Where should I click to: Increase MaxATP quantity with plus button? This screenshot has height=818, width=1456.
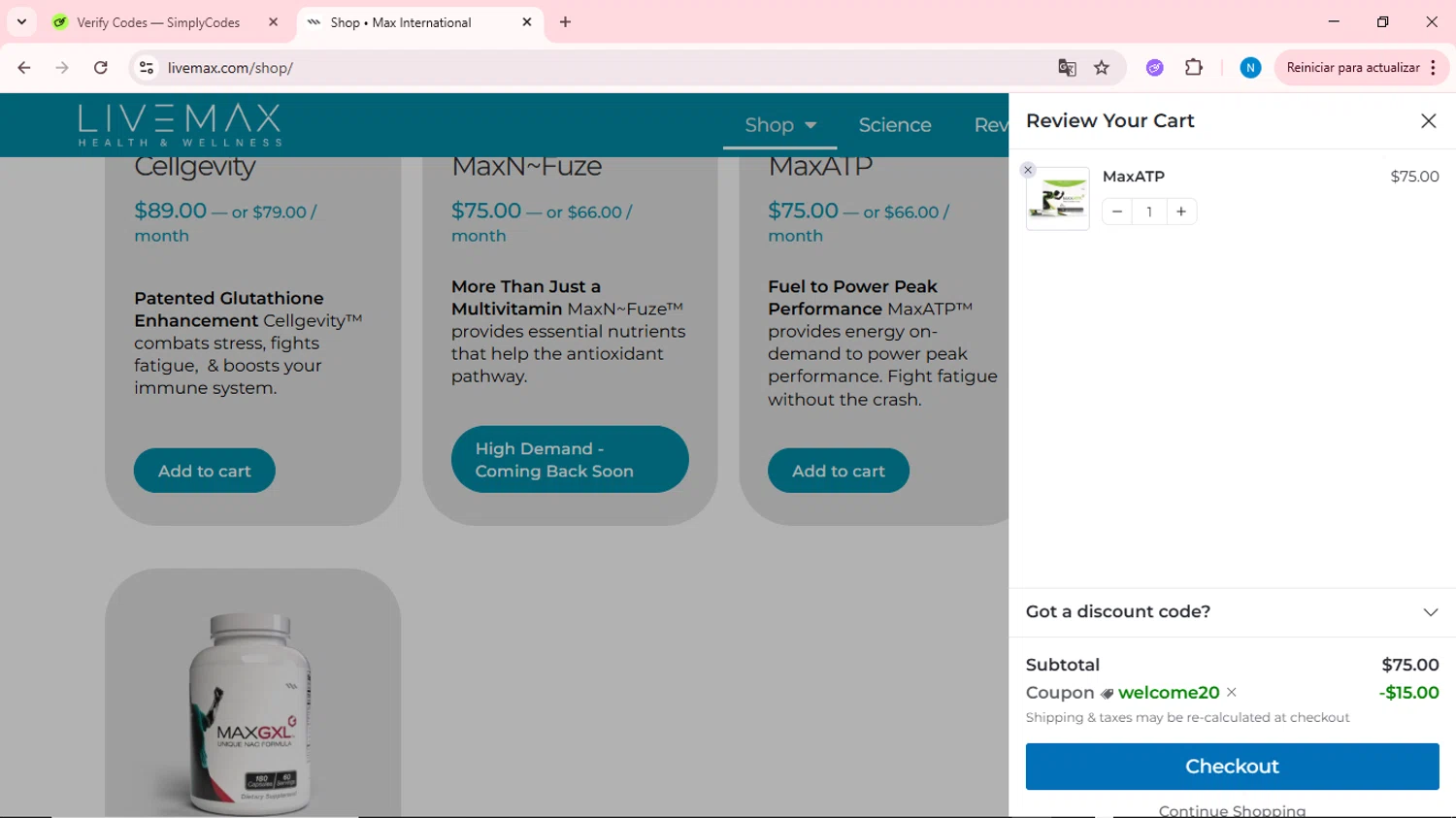[x=1181, y=212]
